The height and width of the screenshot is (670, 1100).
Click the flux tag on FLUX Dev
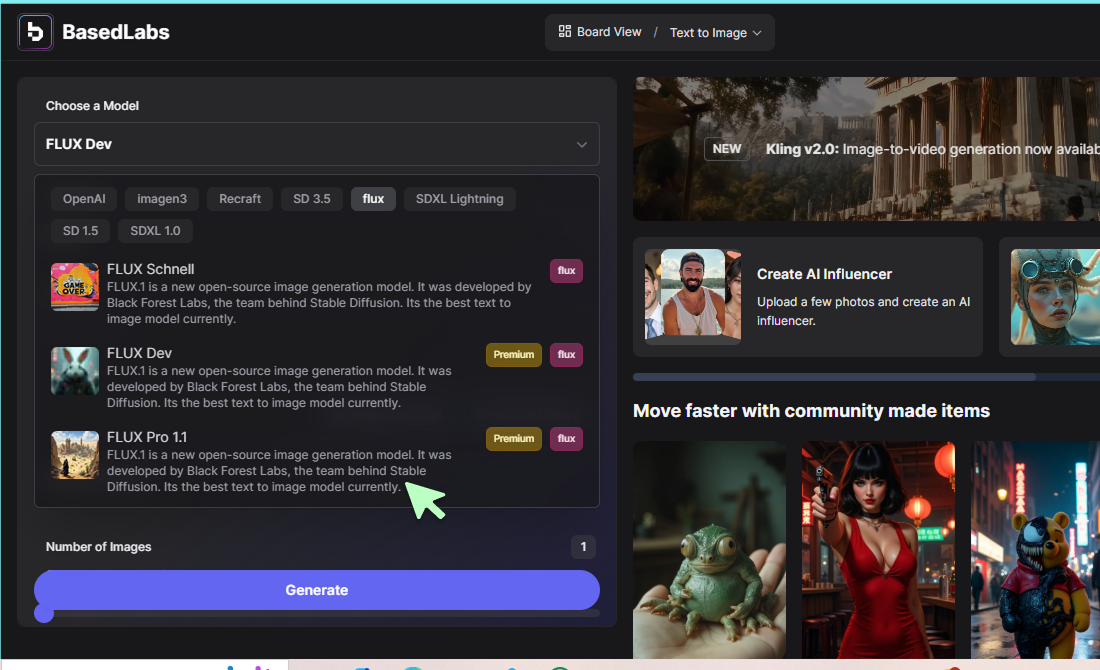tap(566, 355)
